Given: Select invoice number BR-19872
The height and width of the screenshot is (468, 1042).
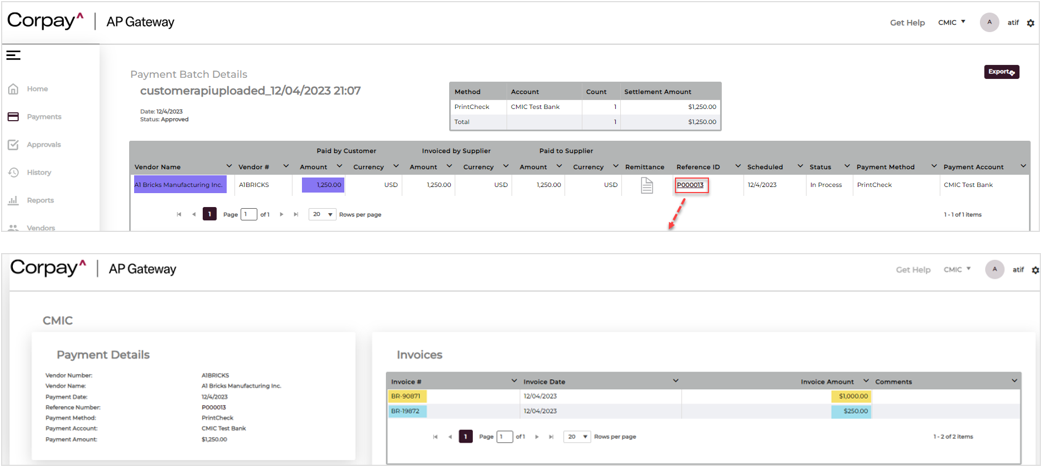Looking at the screenshot, I should 407,411.
